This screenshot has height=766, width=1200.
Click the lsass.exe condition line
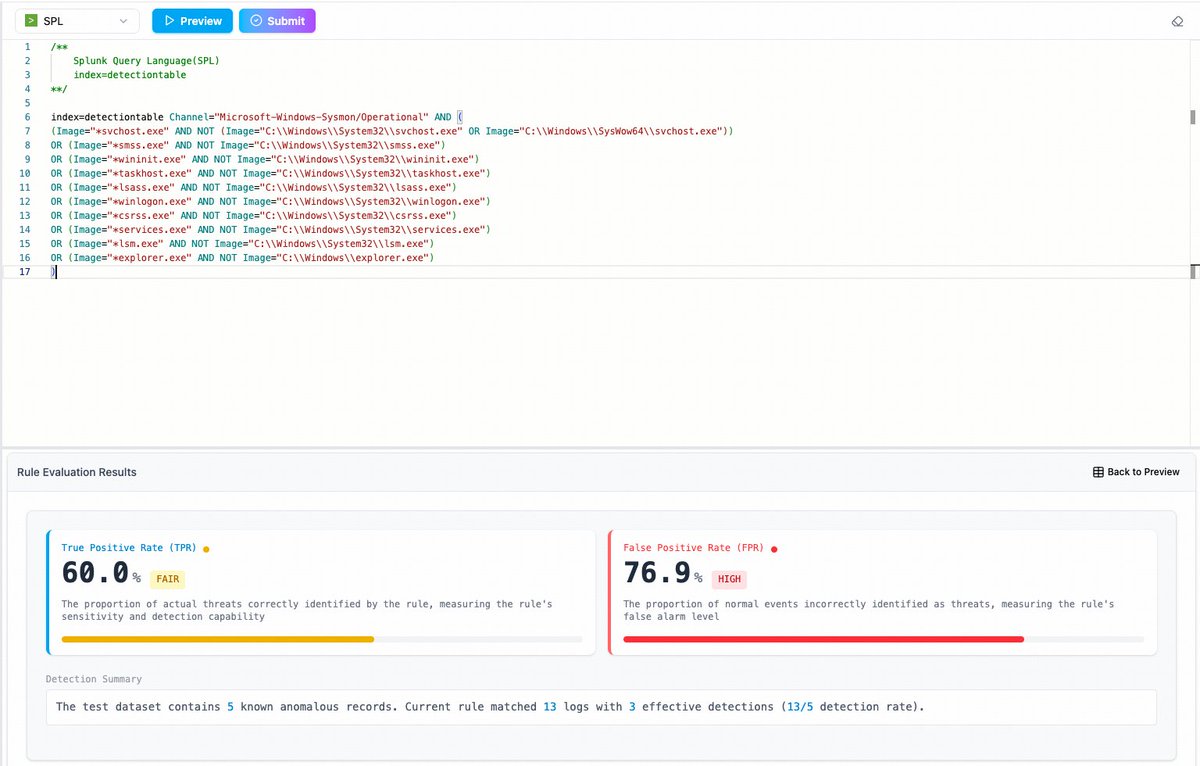[x=254, y=187]
